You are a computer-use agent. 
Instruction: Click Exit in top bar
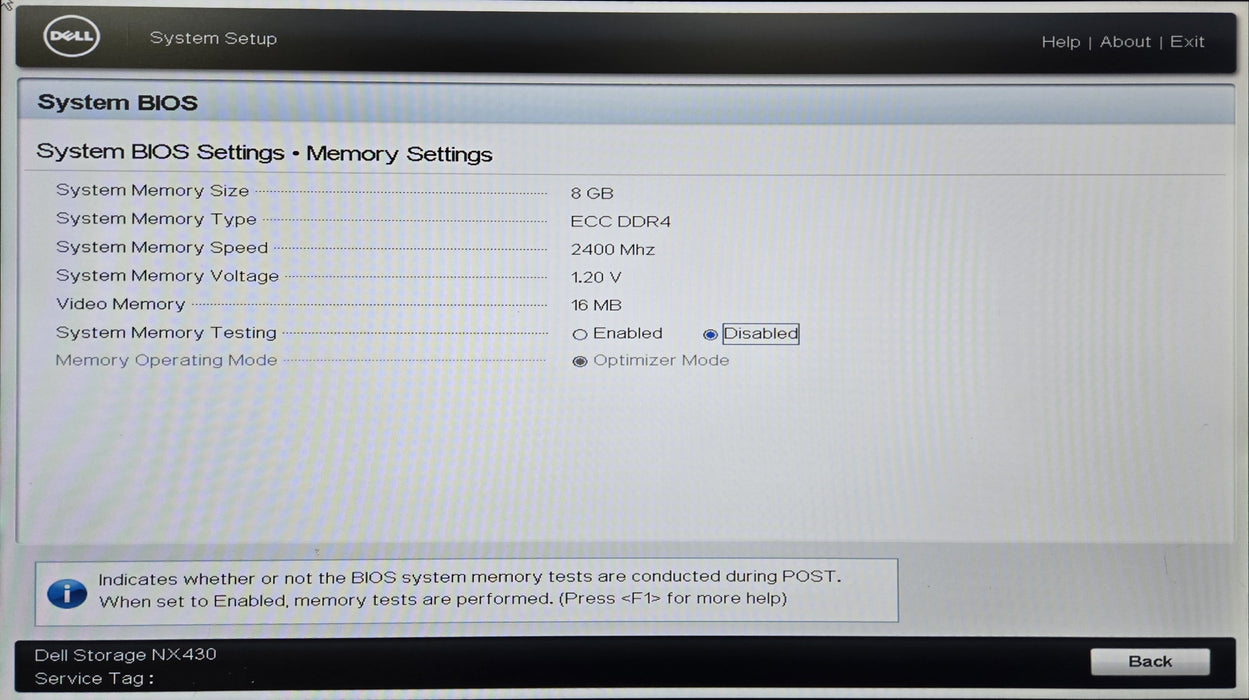point(1187,42)
